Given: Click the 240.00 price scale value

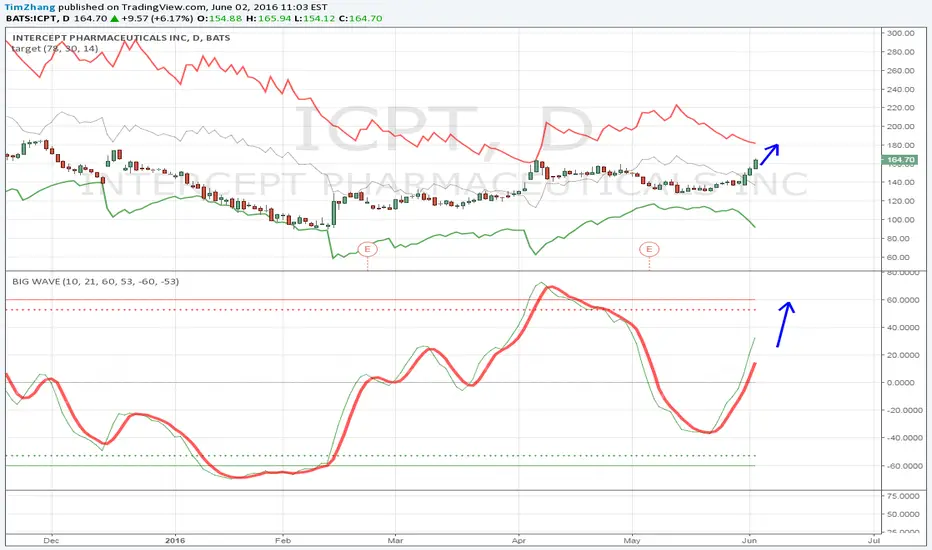Looking at the screenshot, I should point(900,89).
